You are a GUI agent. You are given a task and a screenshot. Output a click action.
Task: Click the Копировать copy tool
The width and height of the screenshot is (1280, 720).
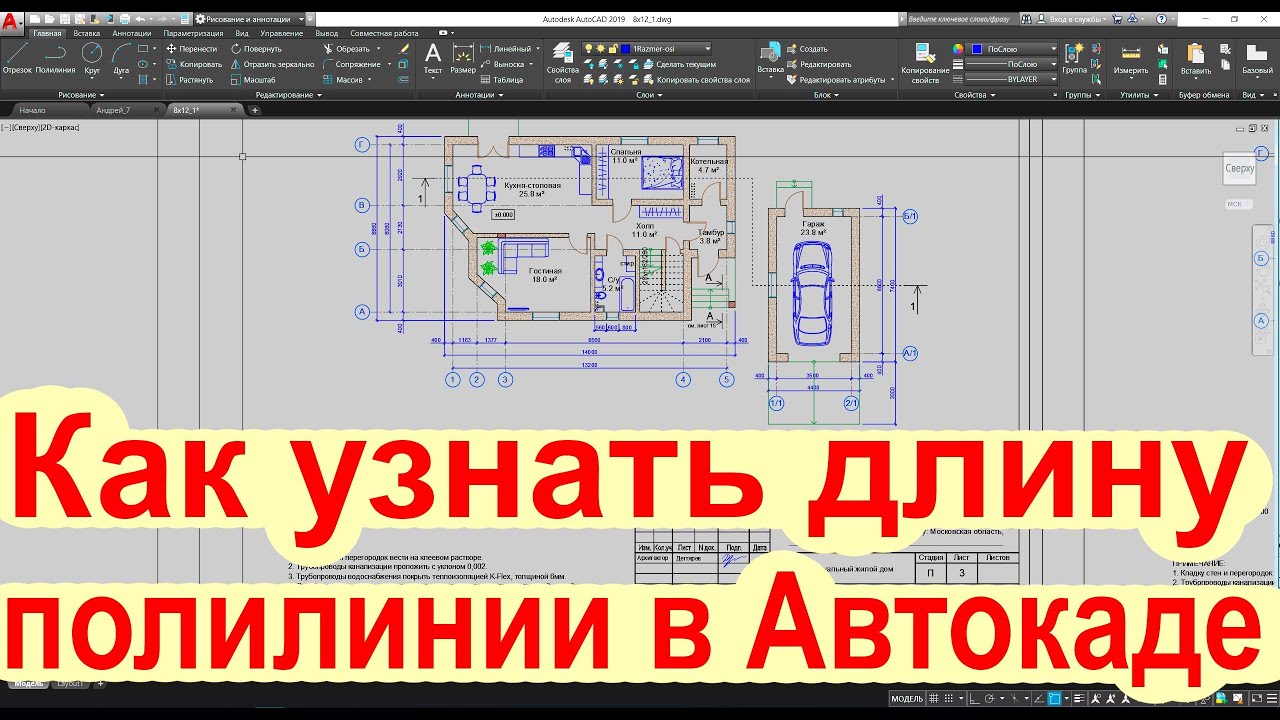coord(194,64)
